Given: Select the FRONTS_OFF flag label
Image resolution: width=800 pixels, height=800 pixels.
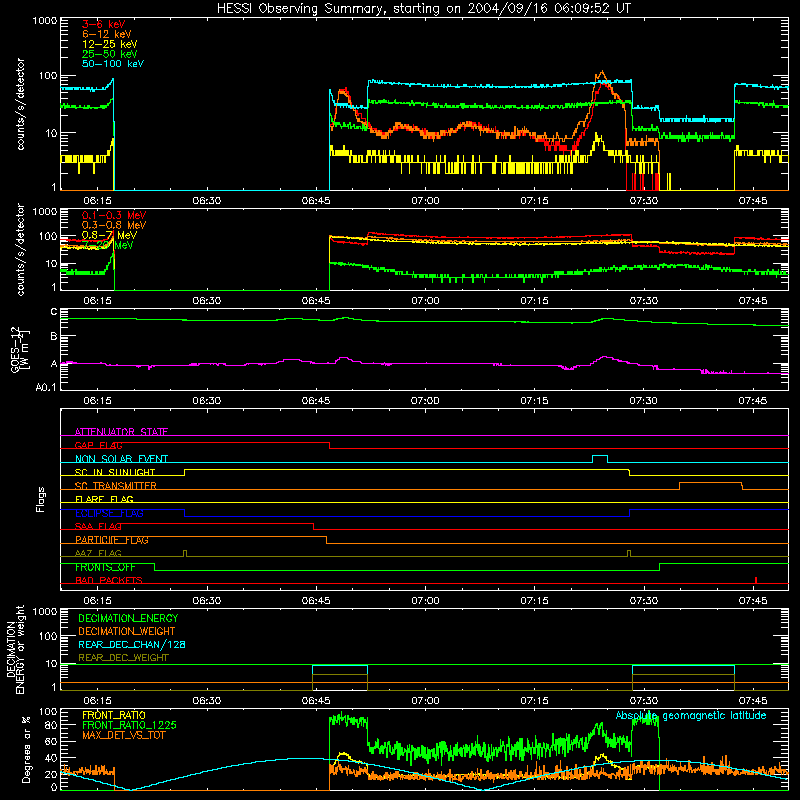Looking at the screenshot, I should click(105, 567).
